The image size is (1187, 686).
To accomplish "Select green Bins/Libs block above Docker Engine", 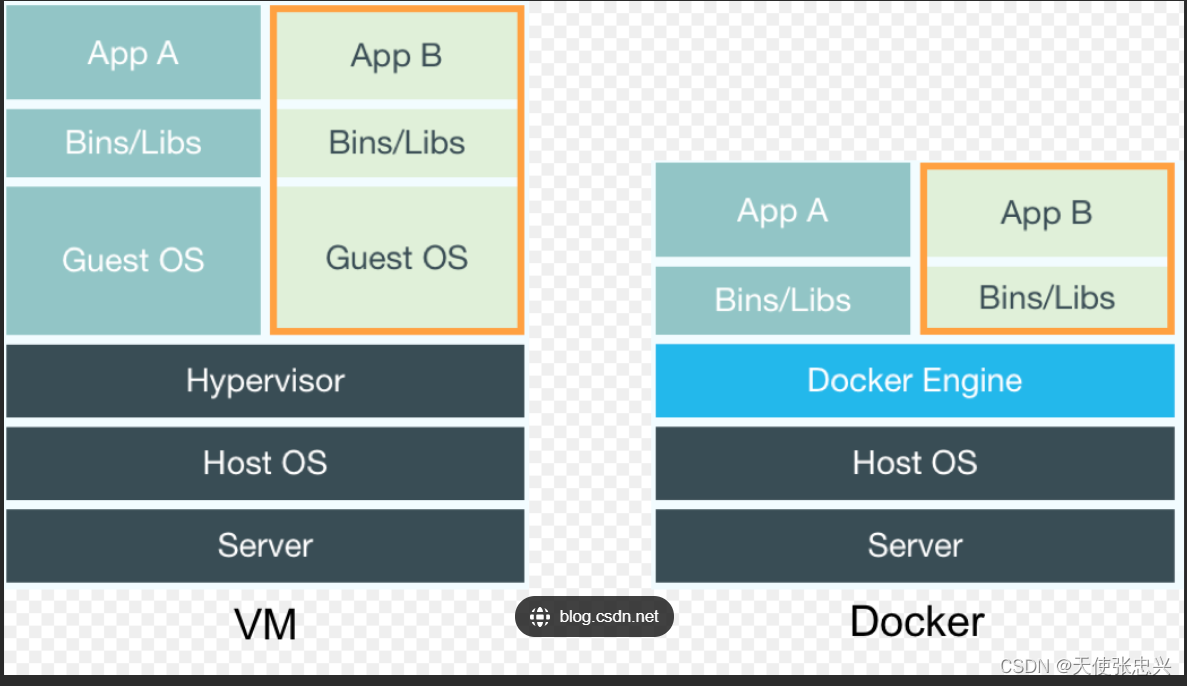I will click(1047, 298).
